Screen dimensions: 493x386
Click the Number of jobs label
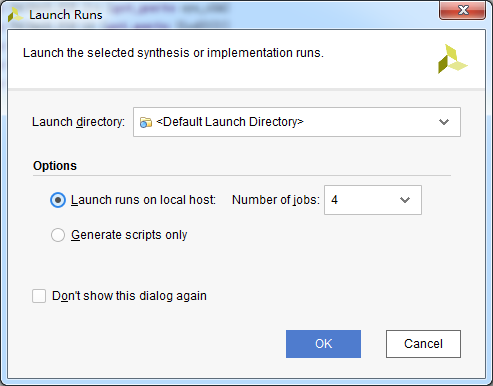tap(276, 200)
